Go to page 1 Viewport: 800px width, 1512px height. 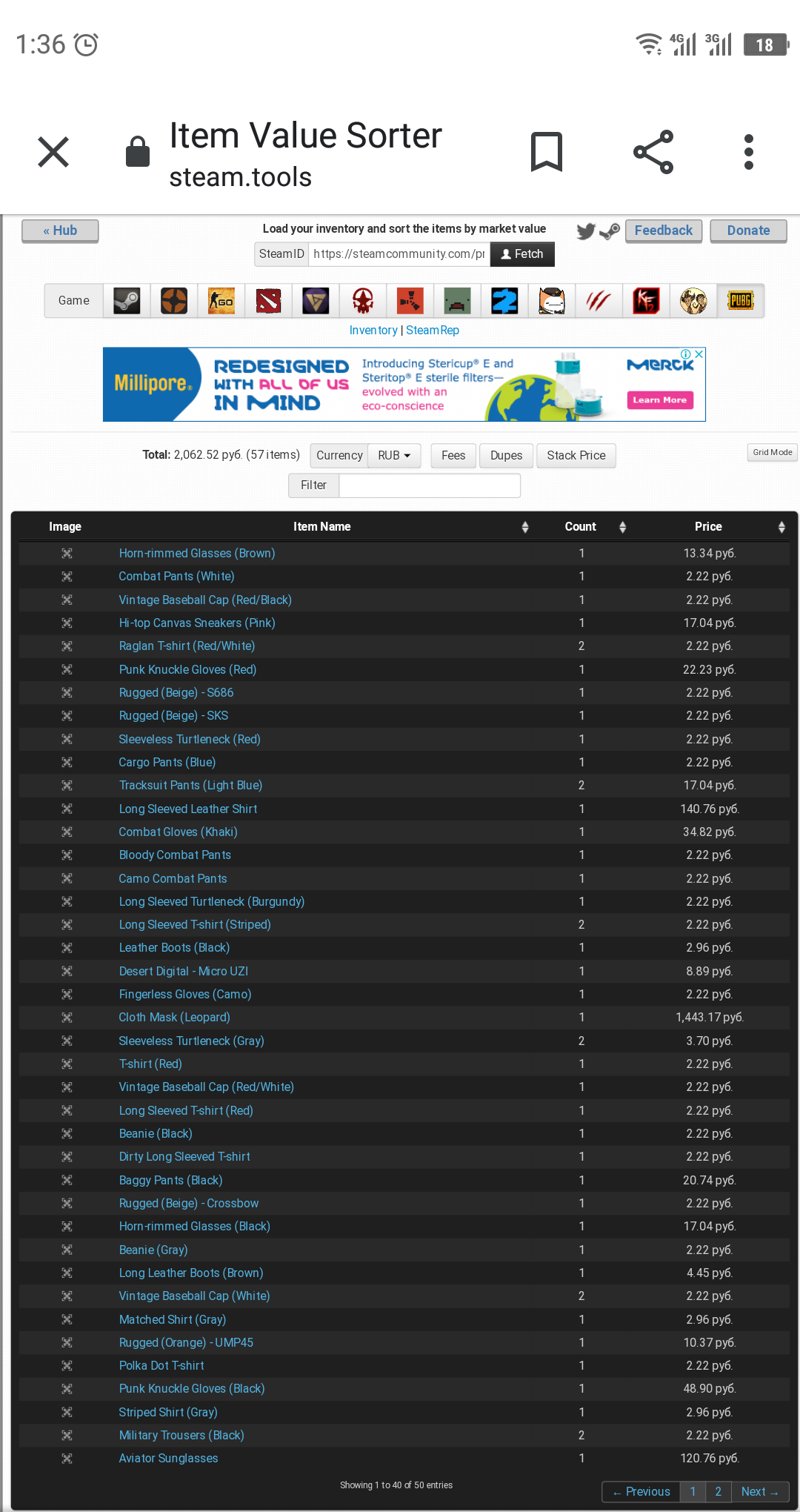click(x=693, y=1491)
